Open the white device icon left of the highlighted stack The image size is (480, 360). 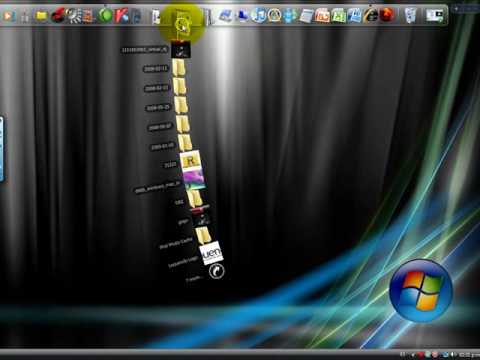tap(156, 17)
